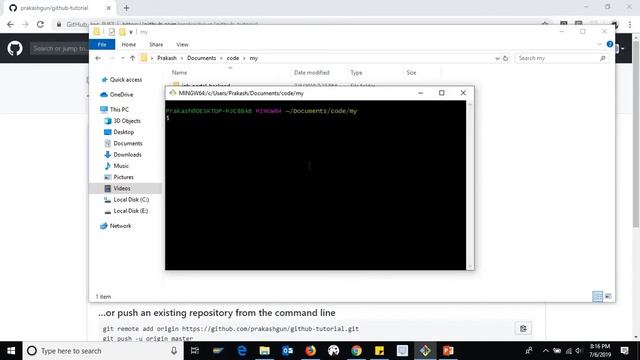Open File Explorer help icon

[x=610, y=44]
